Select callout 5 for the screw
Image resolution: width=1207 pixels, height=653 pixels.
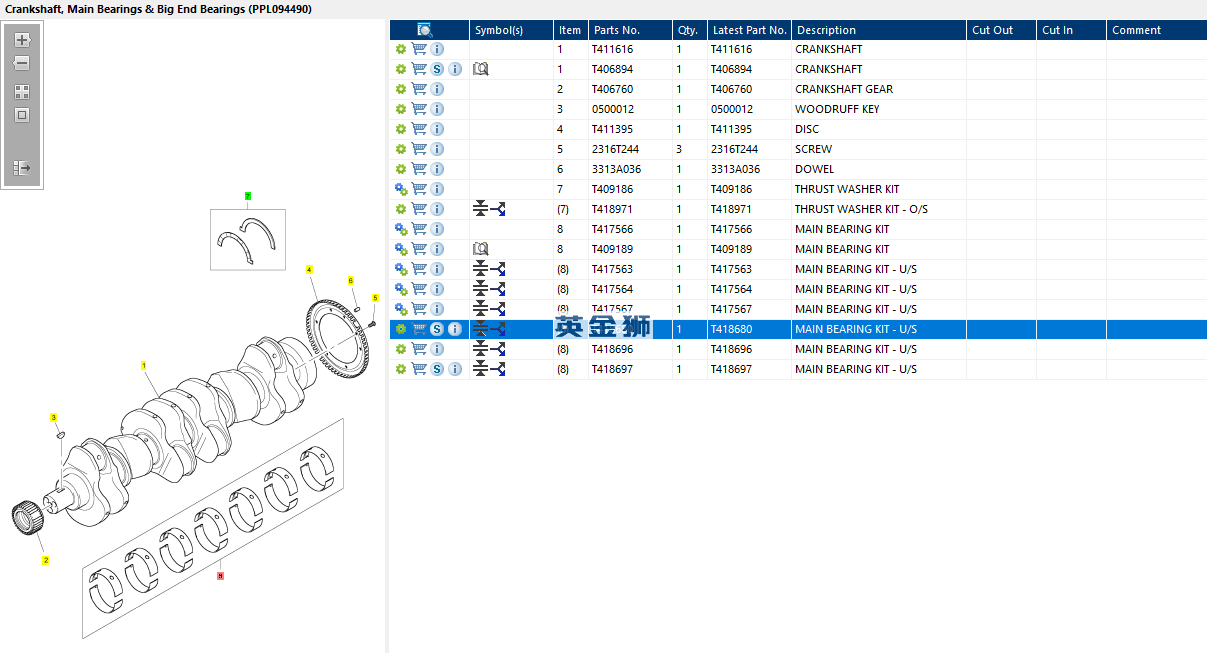point(375,297)
